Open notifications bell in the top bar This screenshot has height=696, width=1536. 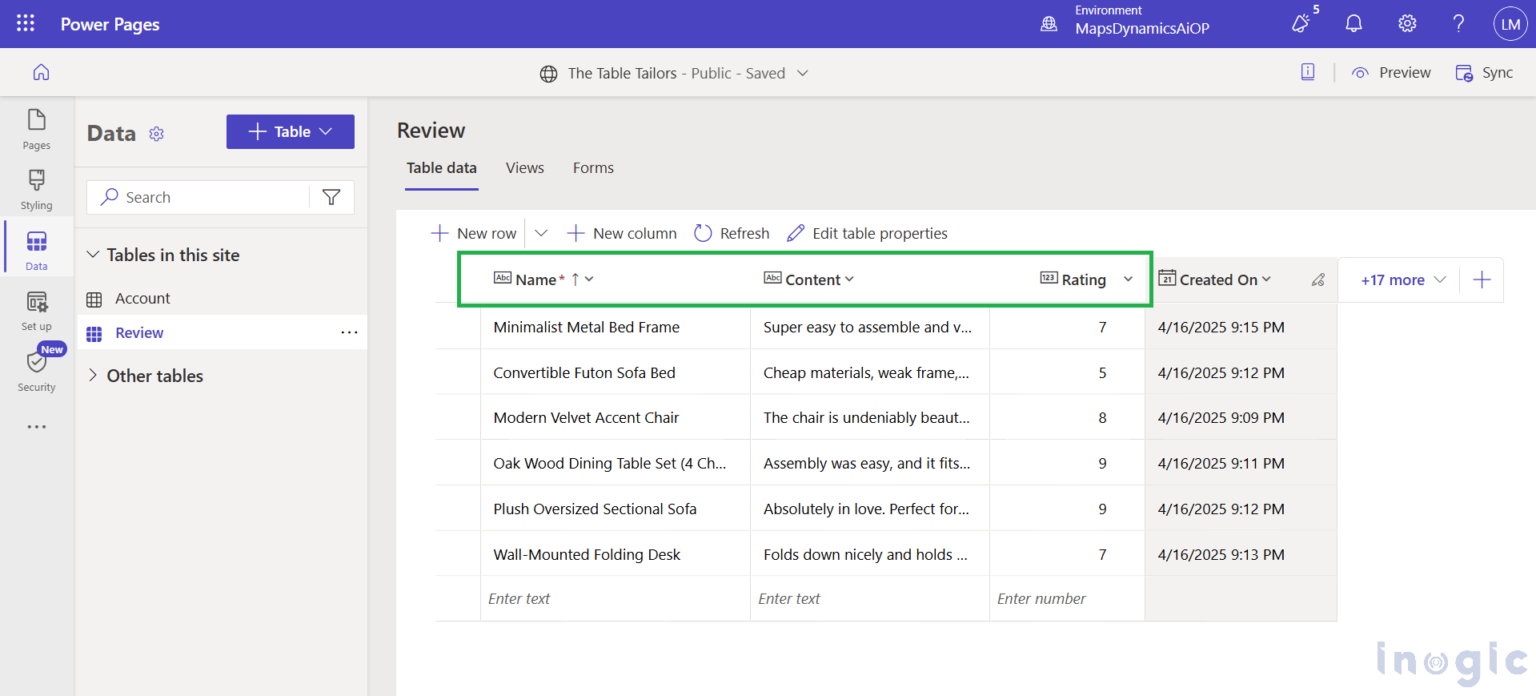coord(1353,23)
